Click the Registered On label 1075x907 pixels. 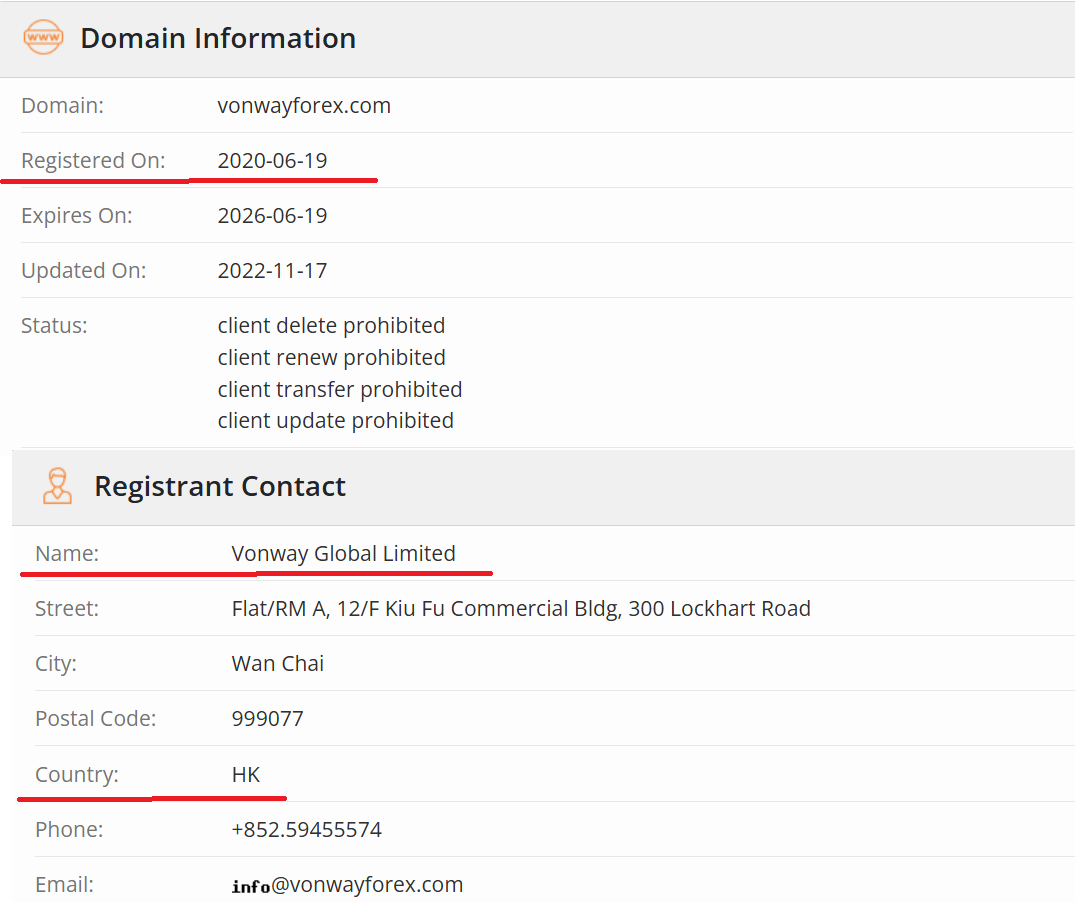tap(93, 160)
